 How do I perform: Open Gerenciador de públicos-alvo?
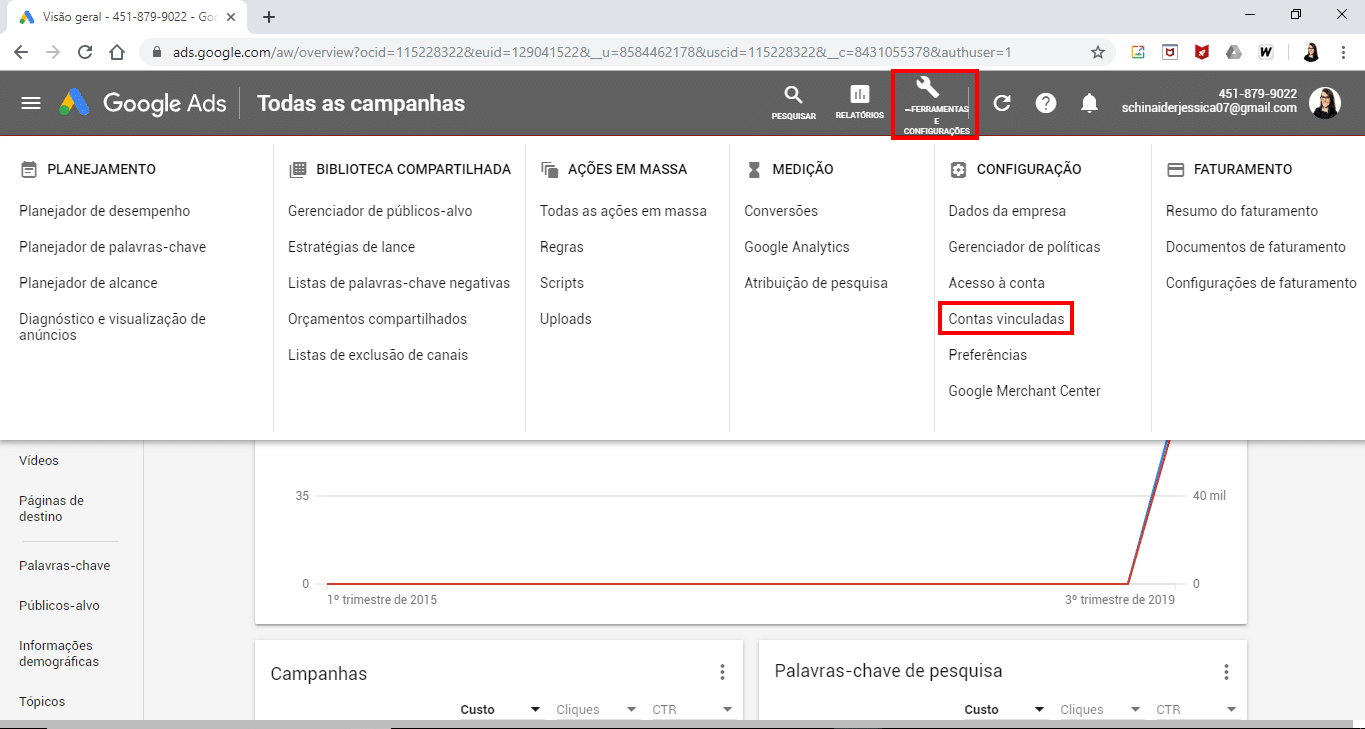click(380, 211)
